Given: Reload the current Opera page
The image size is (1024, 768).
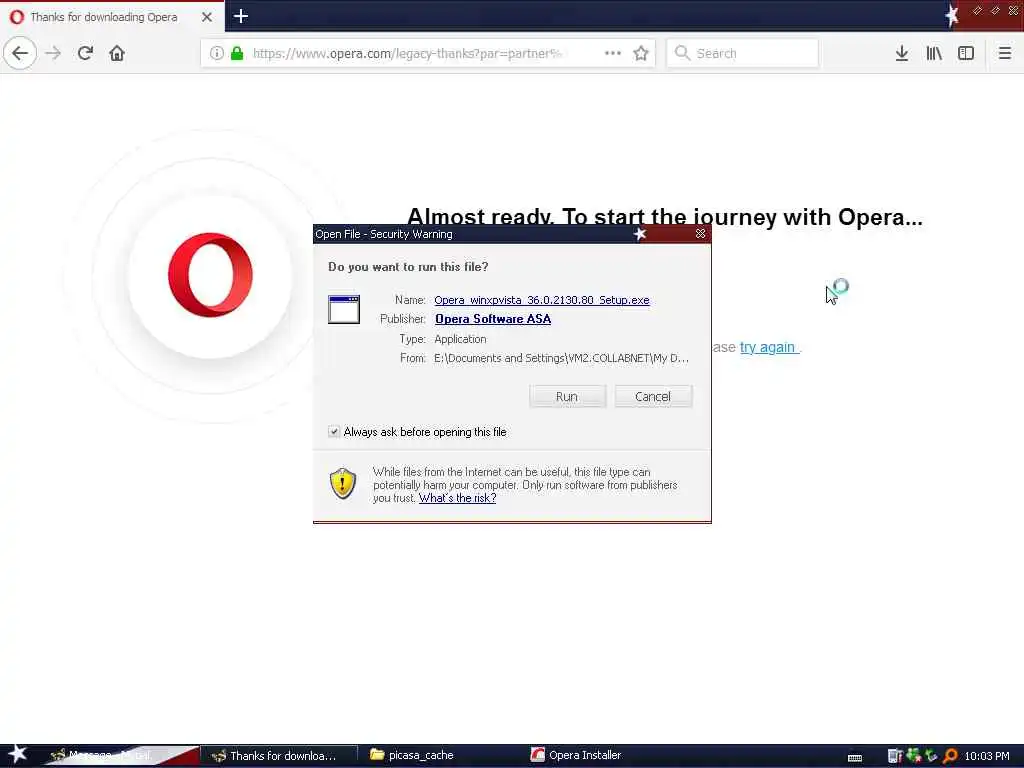Looking at the screenshot, I should point(85,53).
